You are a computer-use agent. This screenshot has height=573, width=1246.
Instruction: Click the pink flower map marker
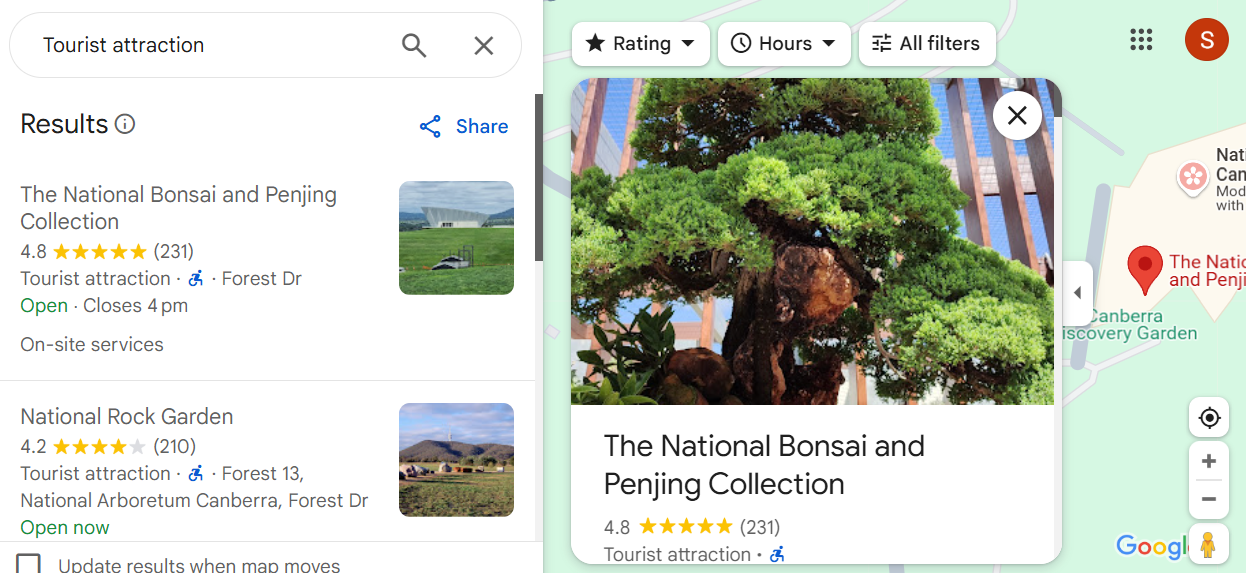pyautogui.click(x=1193, y=178)
